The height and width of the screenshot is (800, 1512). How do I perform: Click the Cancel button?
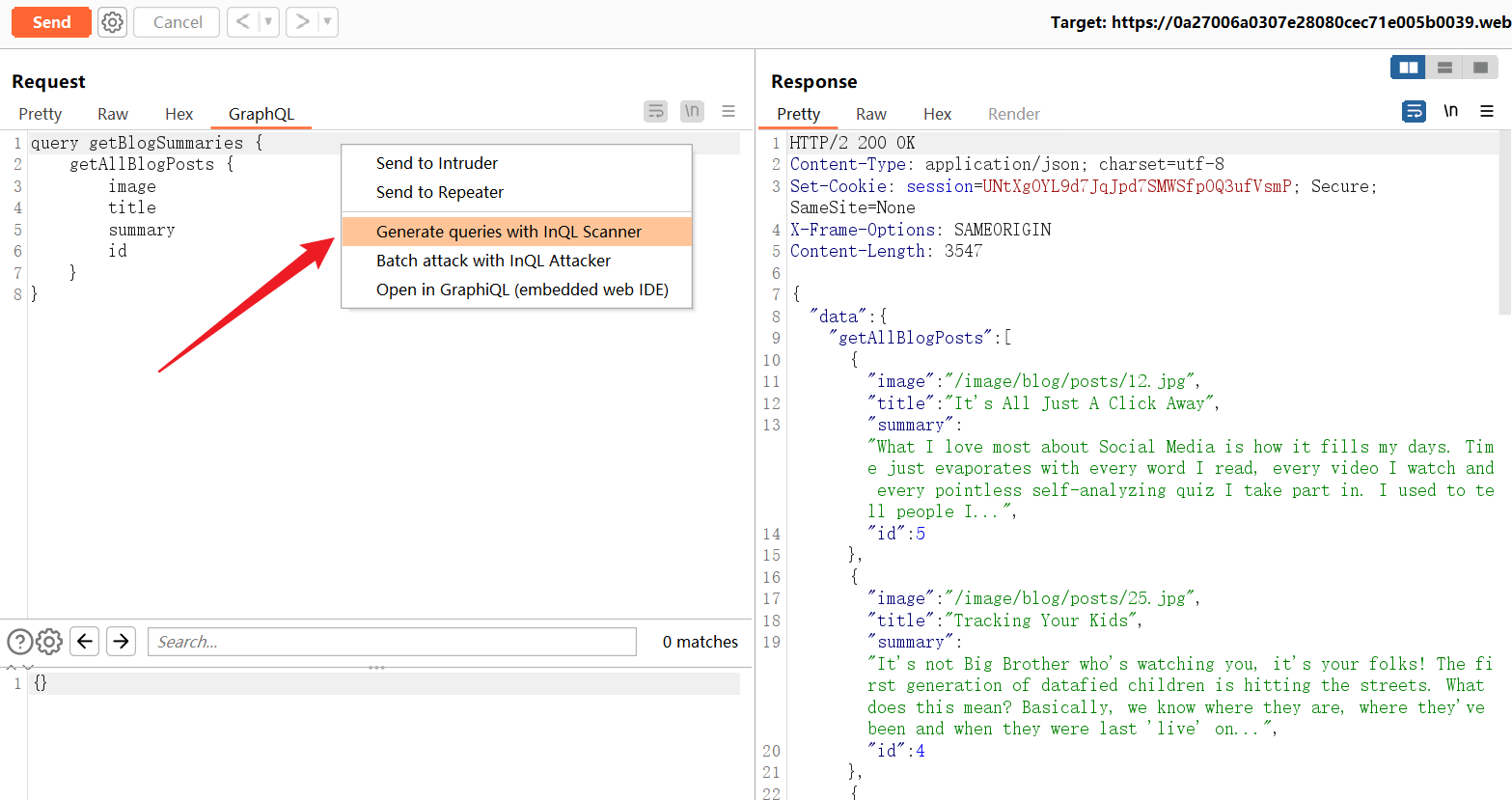pyautogui.click(x=178, y=22)
